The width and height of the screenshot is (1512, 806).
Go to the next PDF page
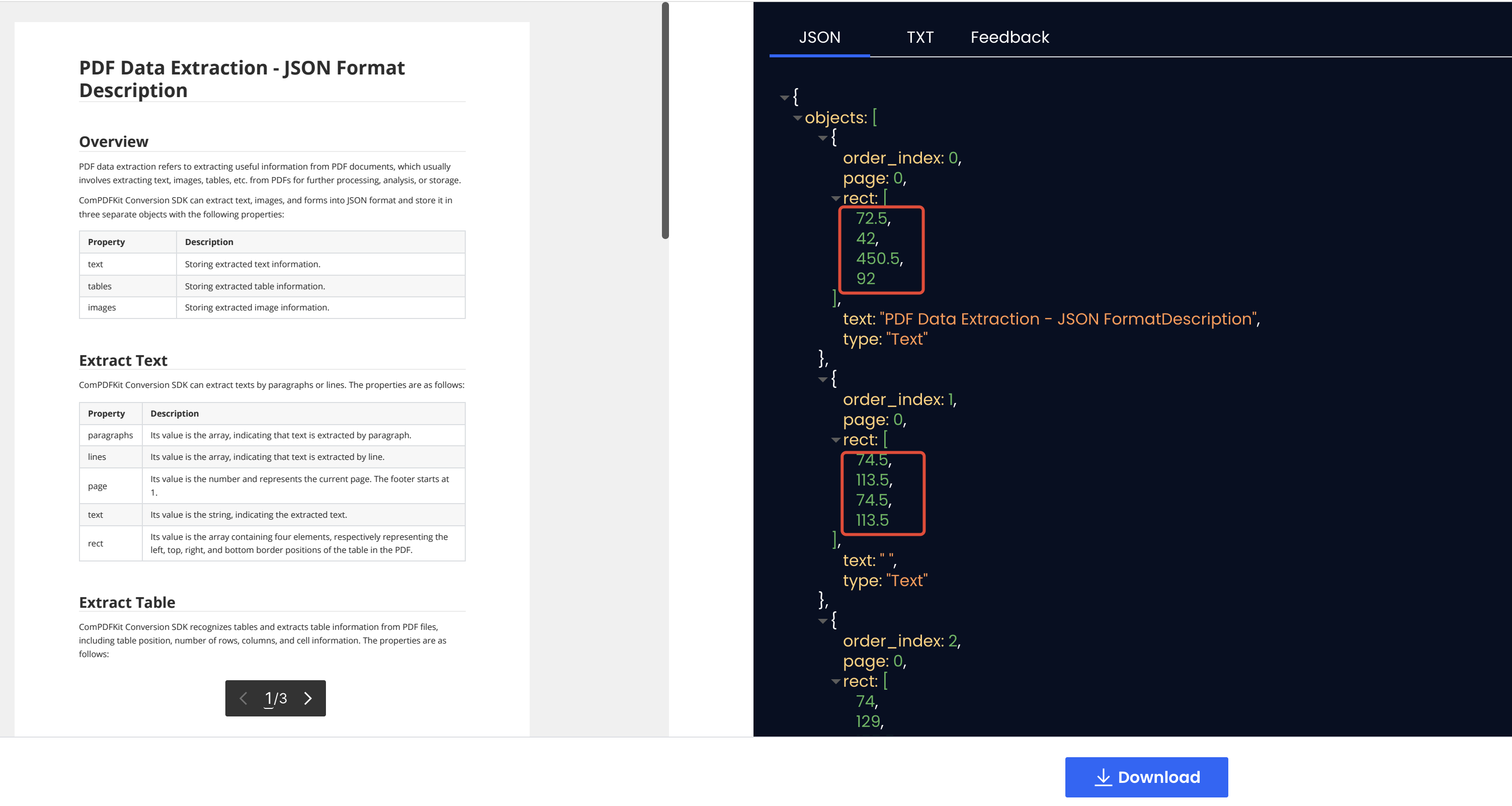pos(308,698)
